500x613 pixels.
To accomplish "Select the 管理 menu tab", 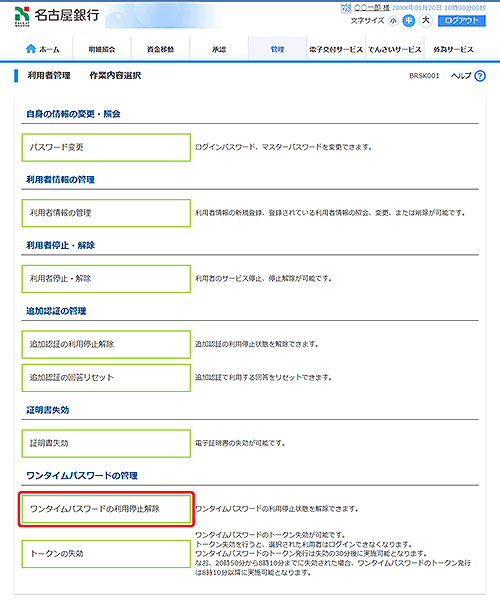I will coord(278,49).
